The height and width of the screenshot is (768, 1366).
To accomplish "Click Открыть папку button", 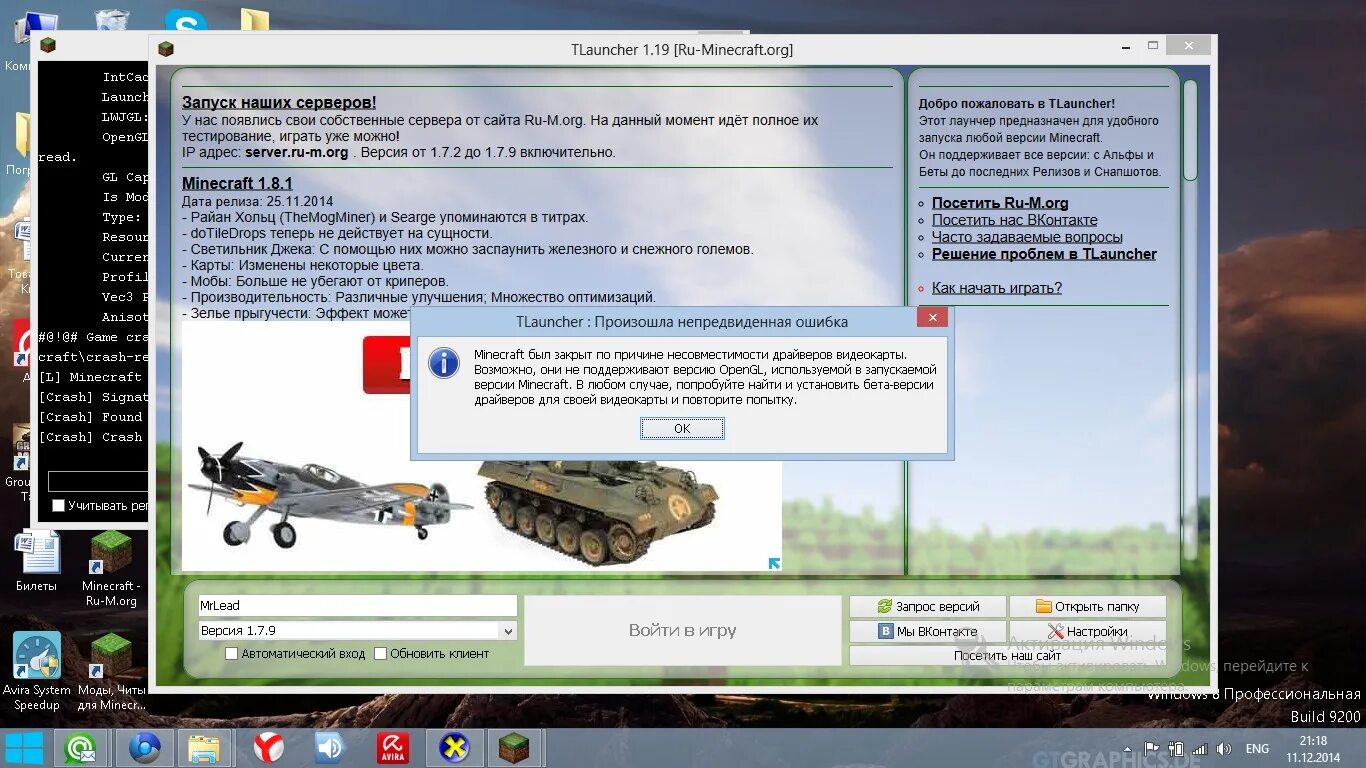I will tap(1088, 606).
